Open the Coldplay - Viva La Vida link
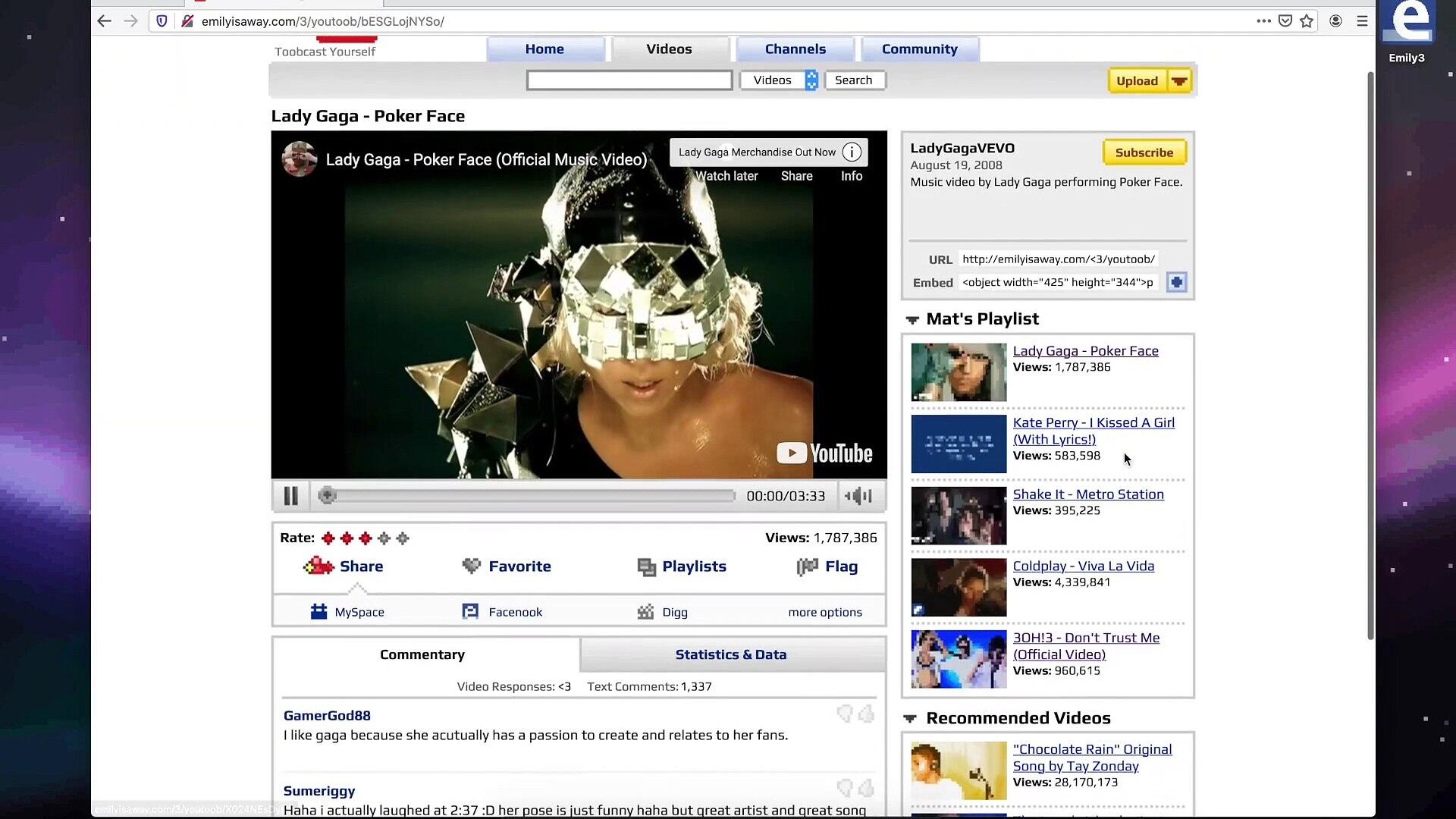This screenshot has width=1456, height=819. (1083, 566)
